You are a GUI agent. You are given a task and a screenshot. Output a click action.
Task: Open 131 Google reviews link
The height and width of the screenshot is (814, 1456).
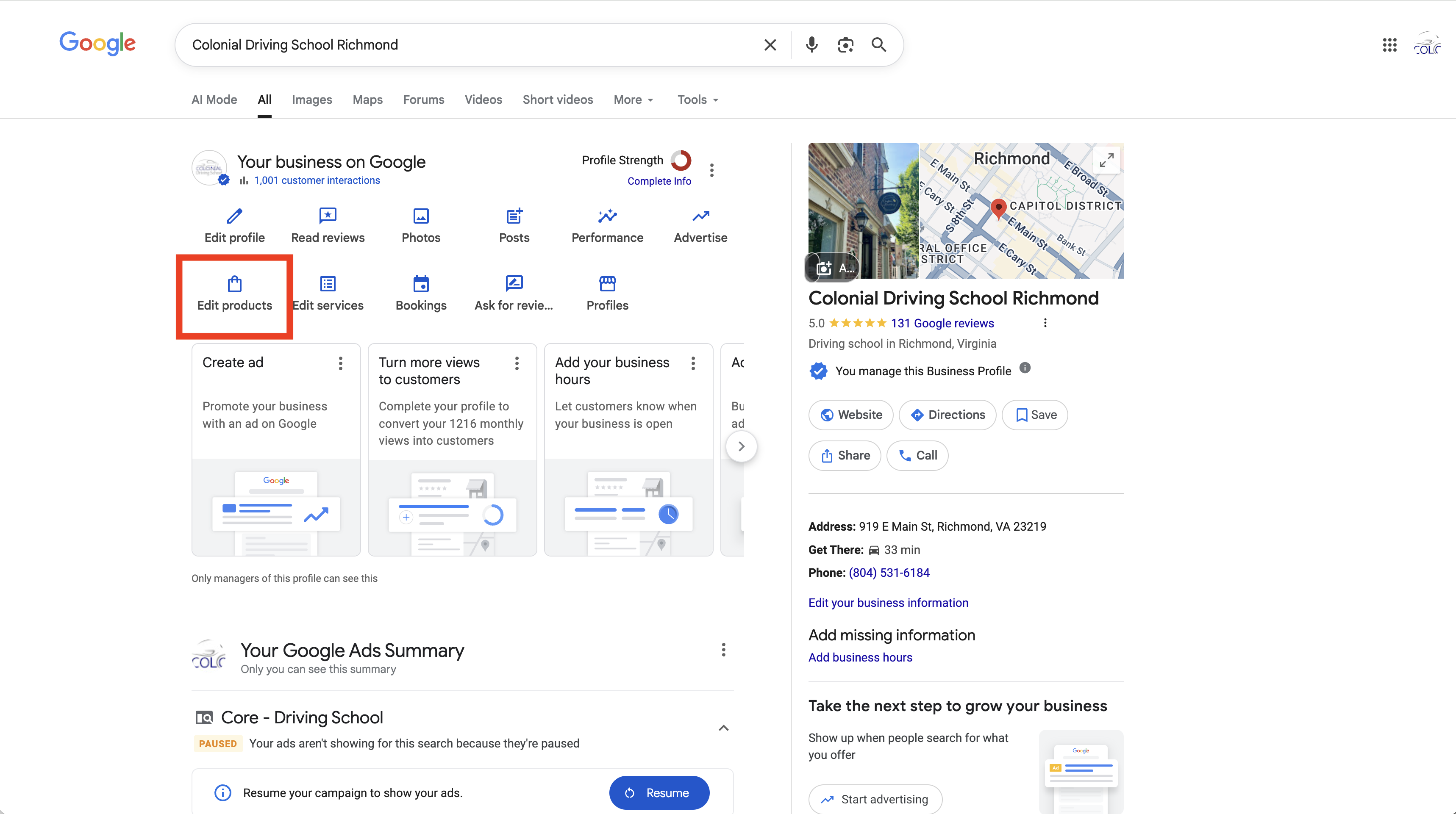tap(942, 323)
